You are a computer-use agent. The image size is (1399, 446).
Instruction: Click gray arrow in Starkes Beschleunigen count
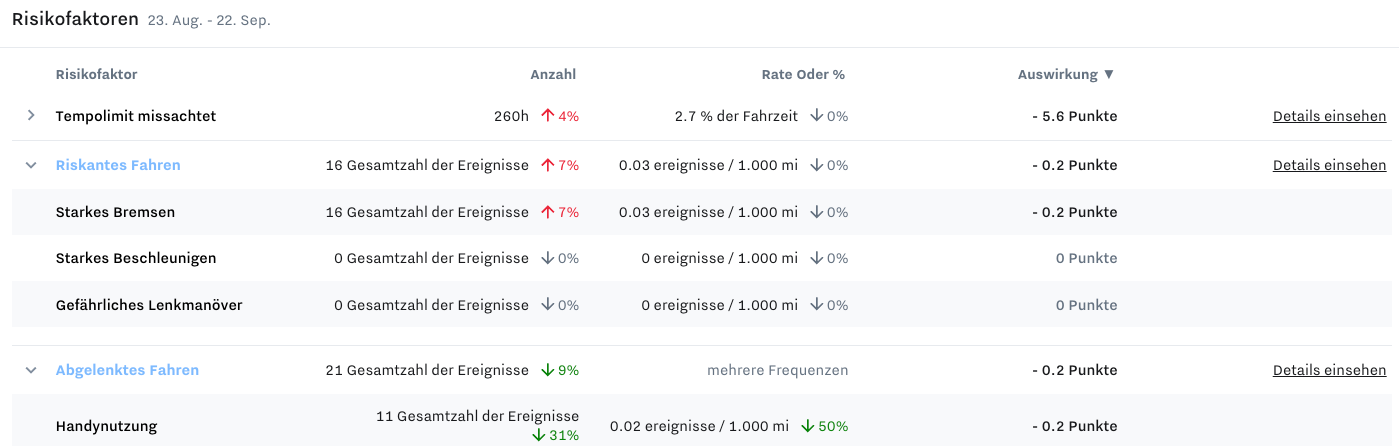[547, 258]
